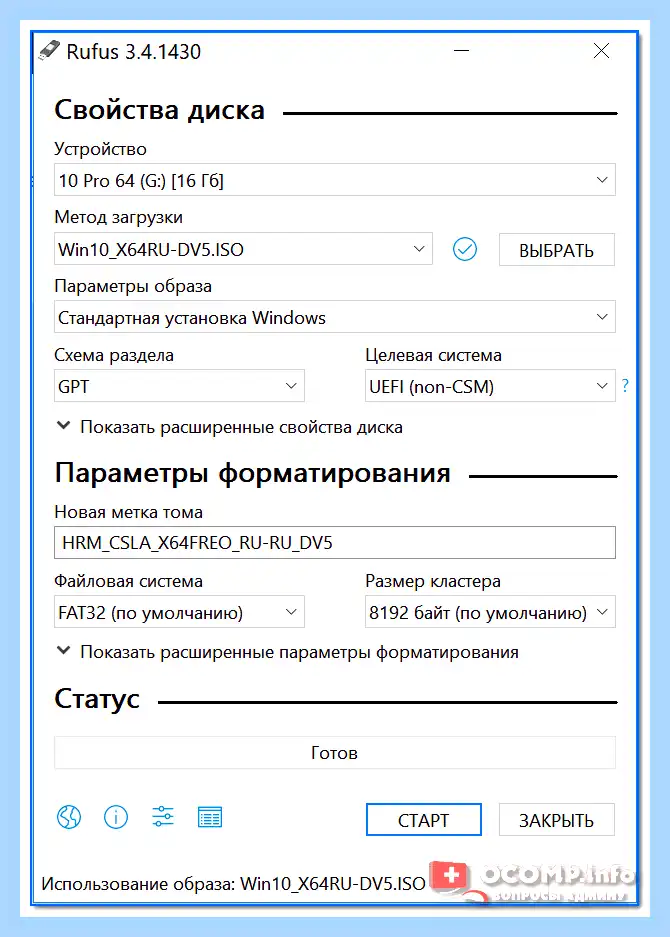Open cluster size 8192 байт dropdown
The height and width of the screenshot is (937, 670).
point(490,612)
